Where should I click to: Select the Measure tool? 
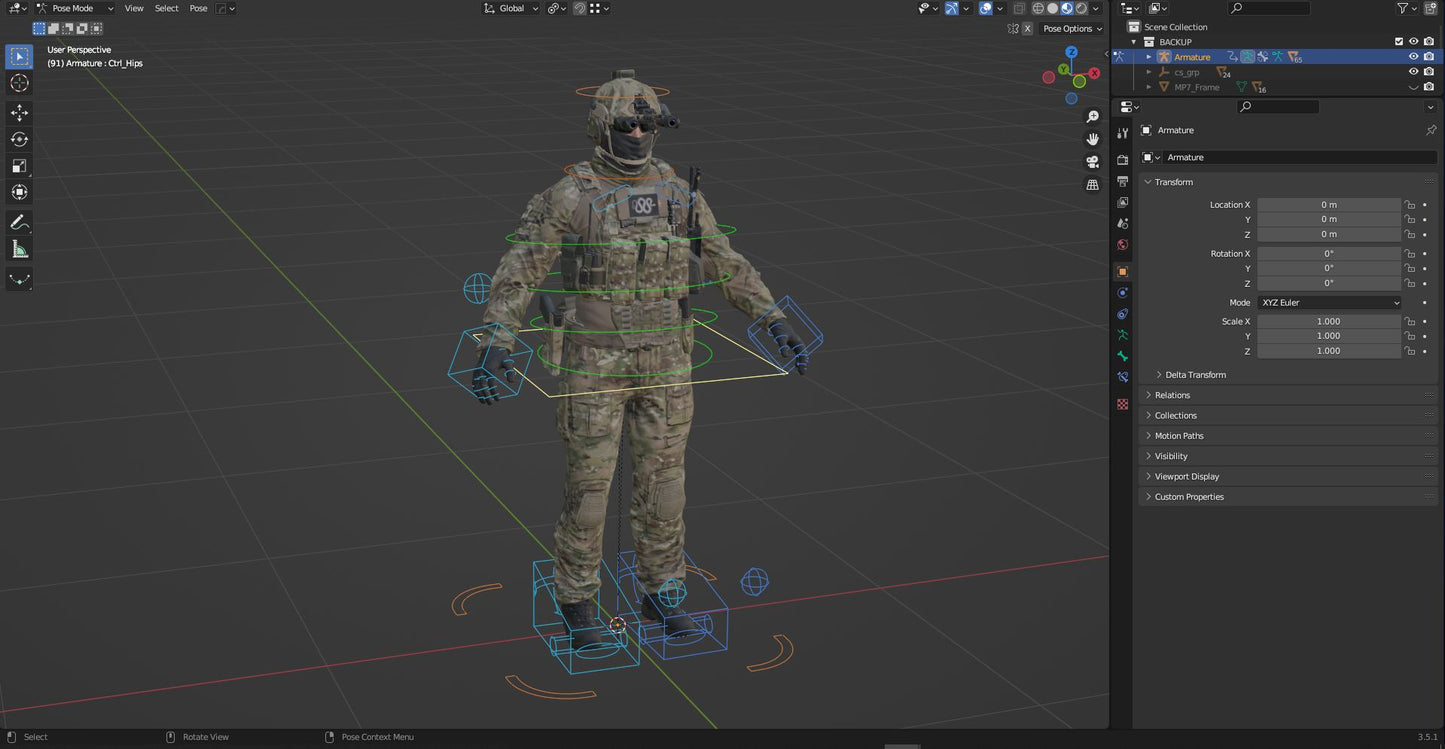[19, 249]
